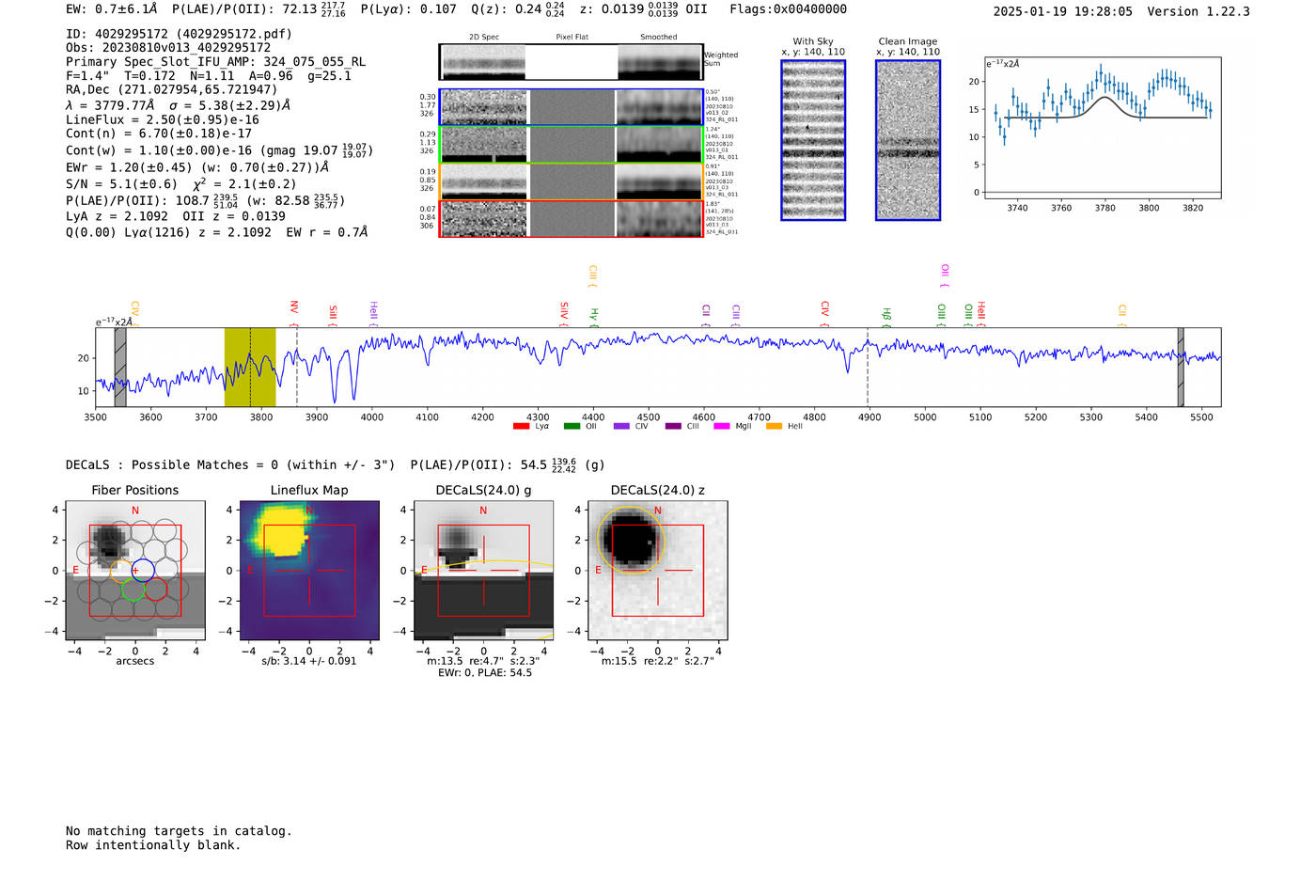This screenshot has height=896, width=1316.
Task: Select the red-bordered fiber spectrum row
Action: 572,219
